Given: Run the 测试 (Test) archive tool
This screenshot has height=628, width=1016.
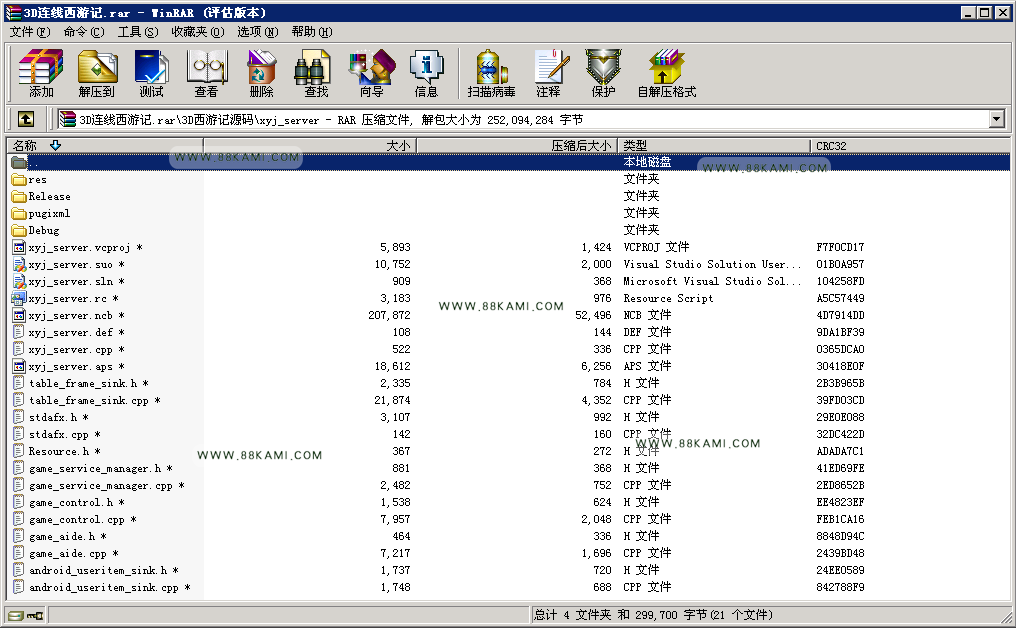Looking at the screenshot, I should [x=152, y=73].
